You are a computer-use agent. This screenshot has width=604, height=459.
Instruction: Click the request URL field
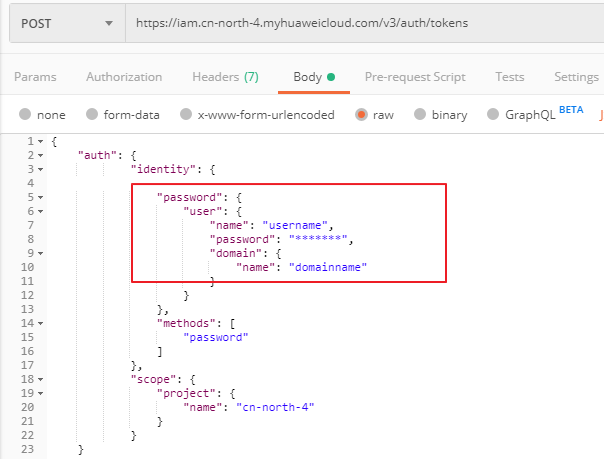point(364,23)
